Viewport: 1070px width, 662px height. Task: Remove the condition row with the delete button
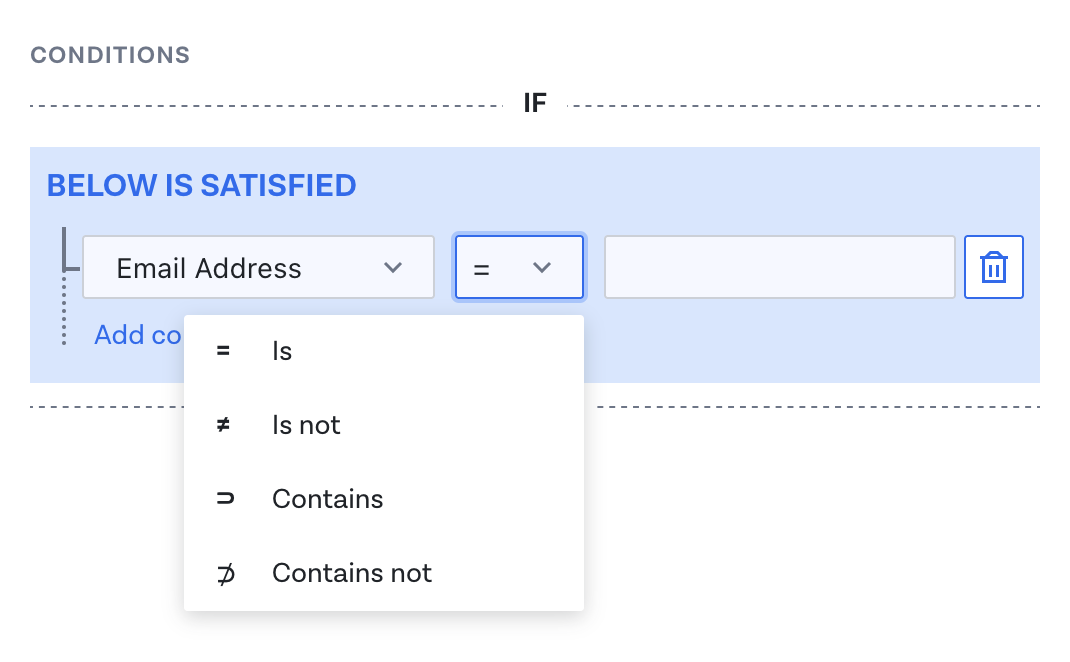pos(993,267)
